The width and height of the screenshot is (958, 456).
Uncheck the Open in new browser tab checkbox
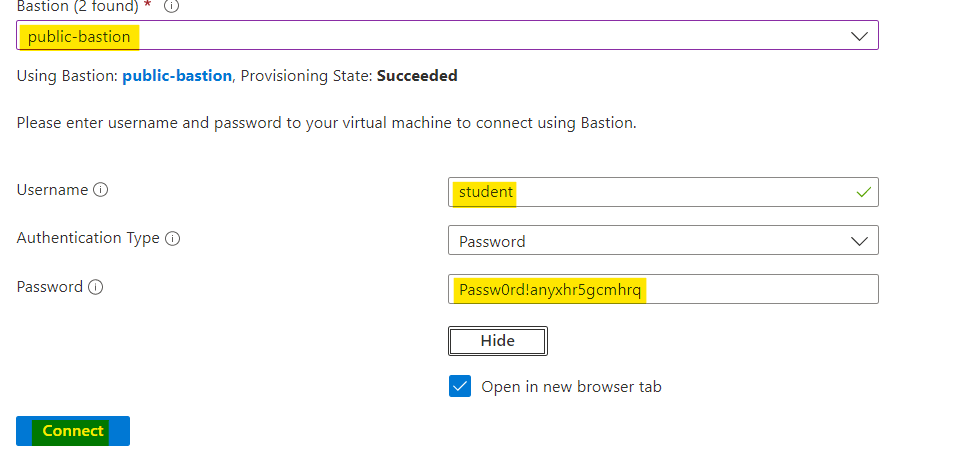(460, 387)
